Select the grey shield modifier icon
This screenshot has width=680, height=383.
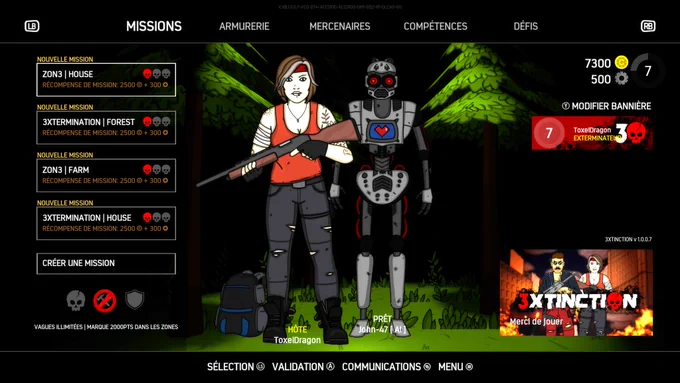(x=134, y=300)
